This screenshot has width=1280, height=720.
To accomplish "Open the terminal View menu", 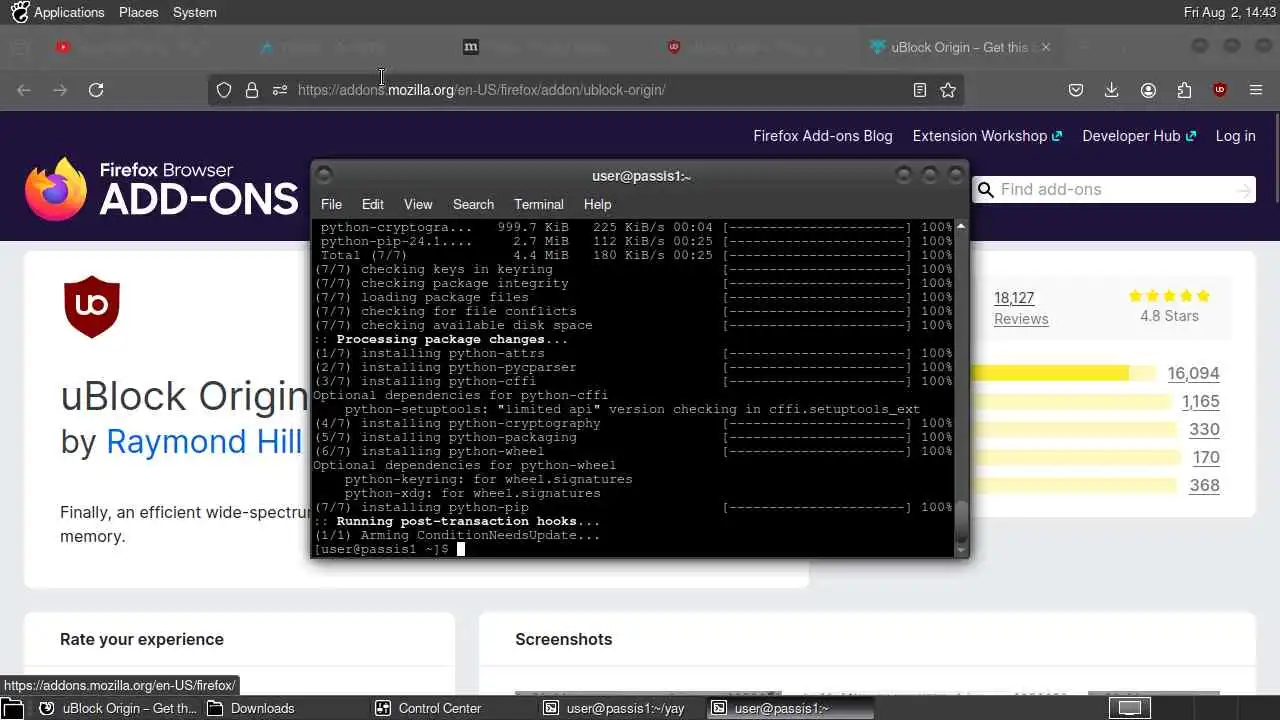I will click(x=418, y=204).
